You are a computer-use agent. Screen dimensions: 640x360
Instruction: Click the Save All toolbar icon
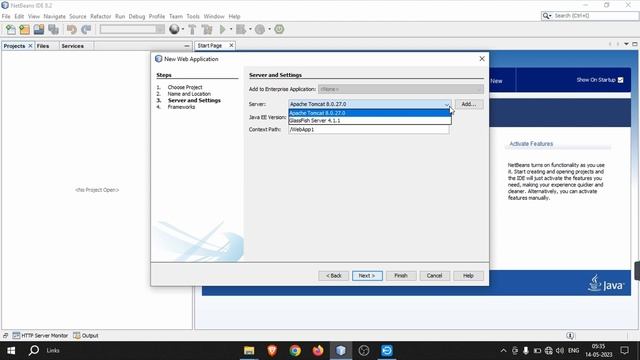[53, 29]
